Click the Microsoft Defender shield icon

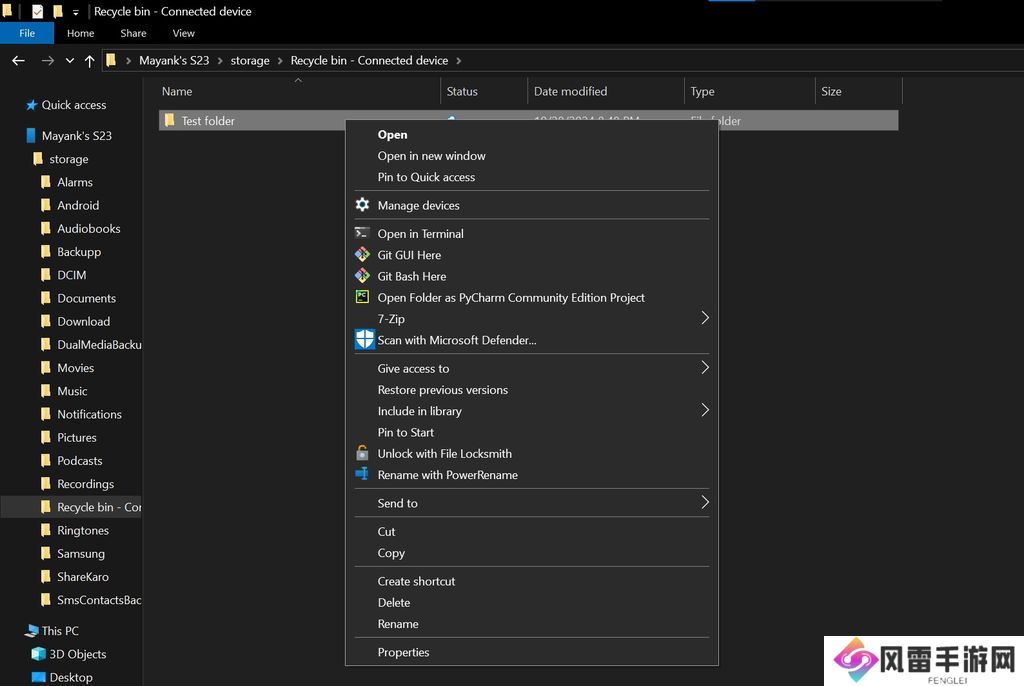[364, 340]
